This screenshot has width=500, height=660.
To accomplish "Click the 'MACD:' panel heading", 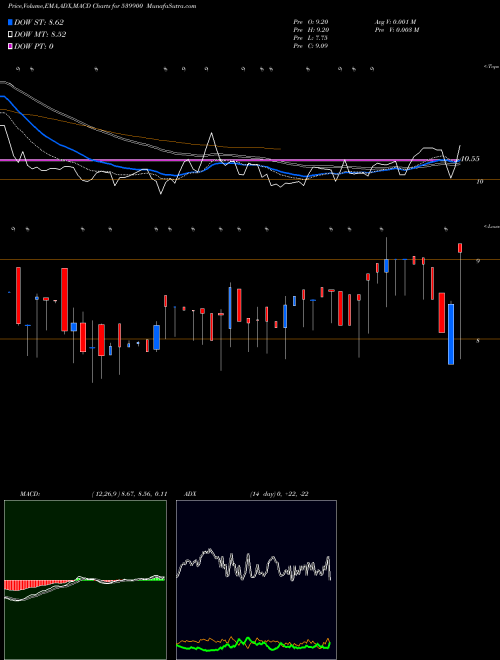I will [x=29, y=494].
